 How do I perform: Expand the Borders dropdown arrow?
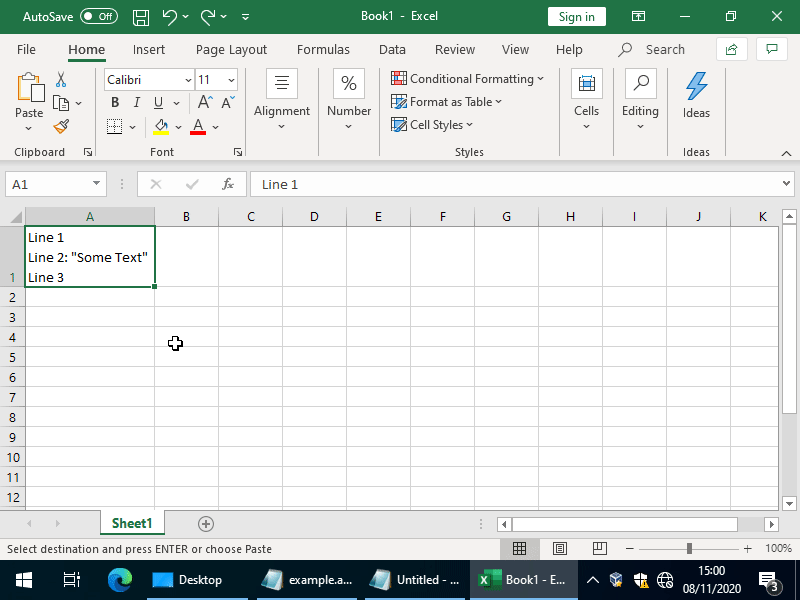[x=133, y=127]
